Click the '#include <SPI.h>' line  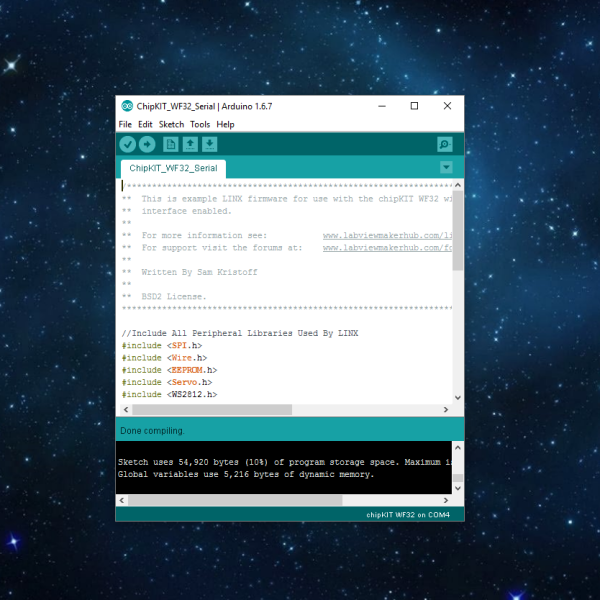tap(162, 346)
